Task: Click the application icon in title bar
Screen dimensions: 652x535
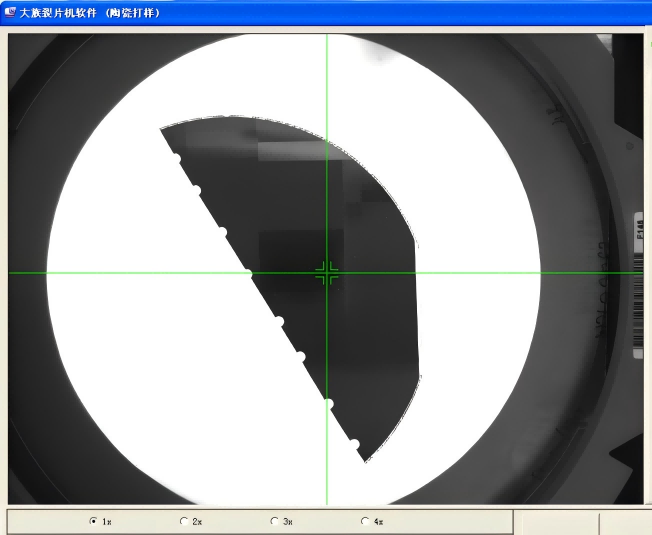Action: pos(9,13)
